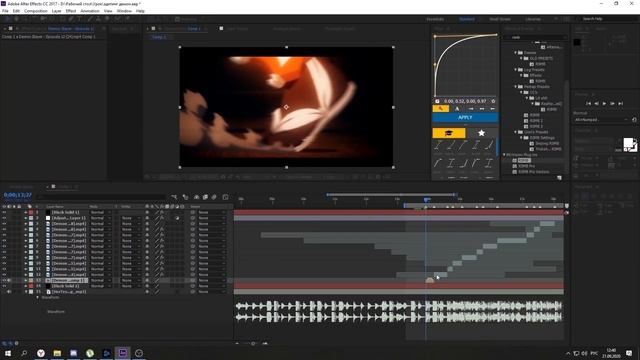Viewport: 640px width, 360px height.
Task: Select the first easing preset in bottom row
Action: (438, 164)
